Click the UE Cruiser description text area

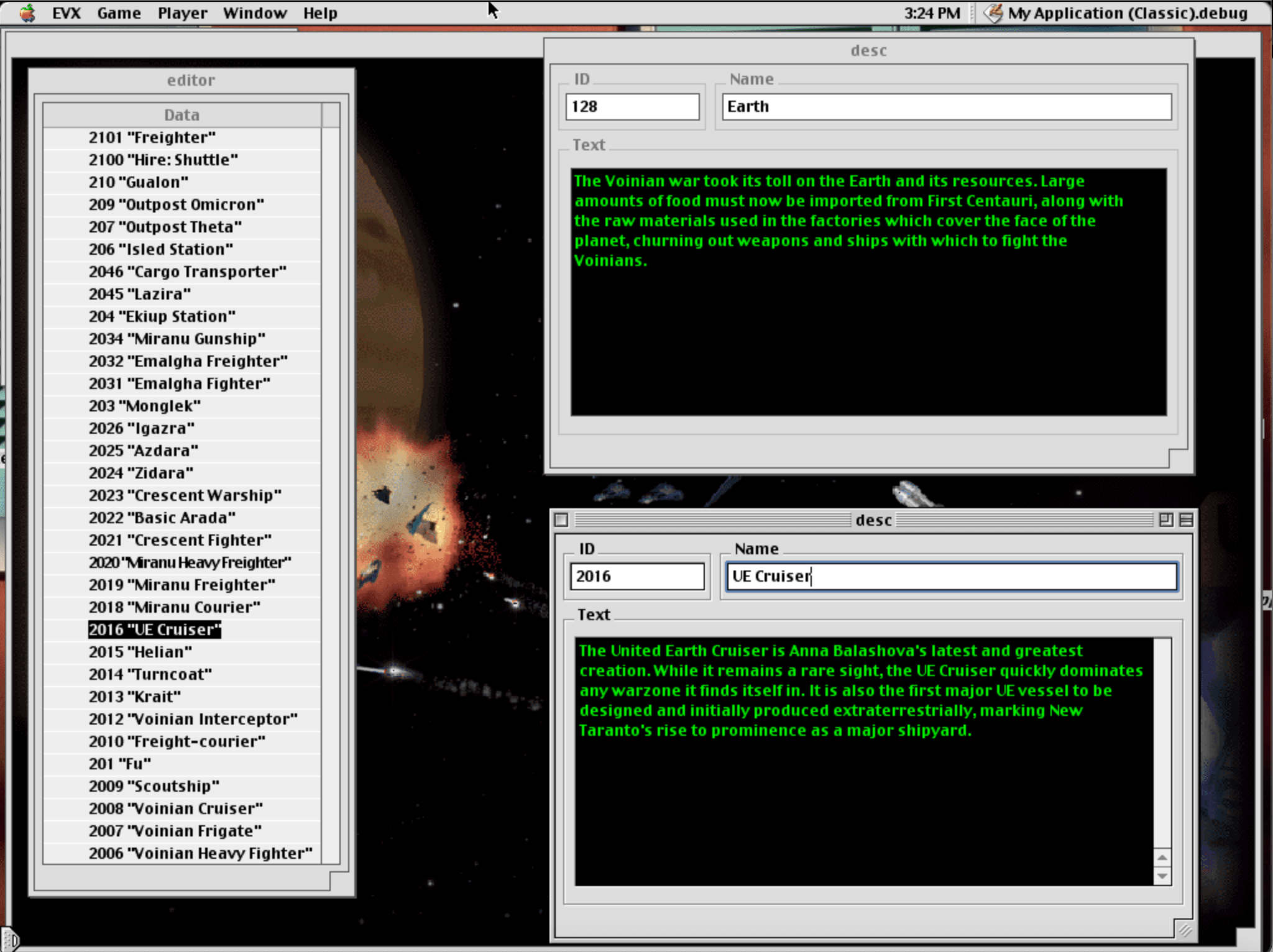point(864,761)
